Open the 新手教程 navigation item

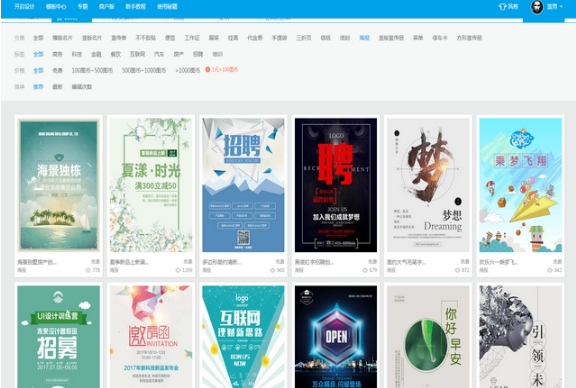point(136,7)
